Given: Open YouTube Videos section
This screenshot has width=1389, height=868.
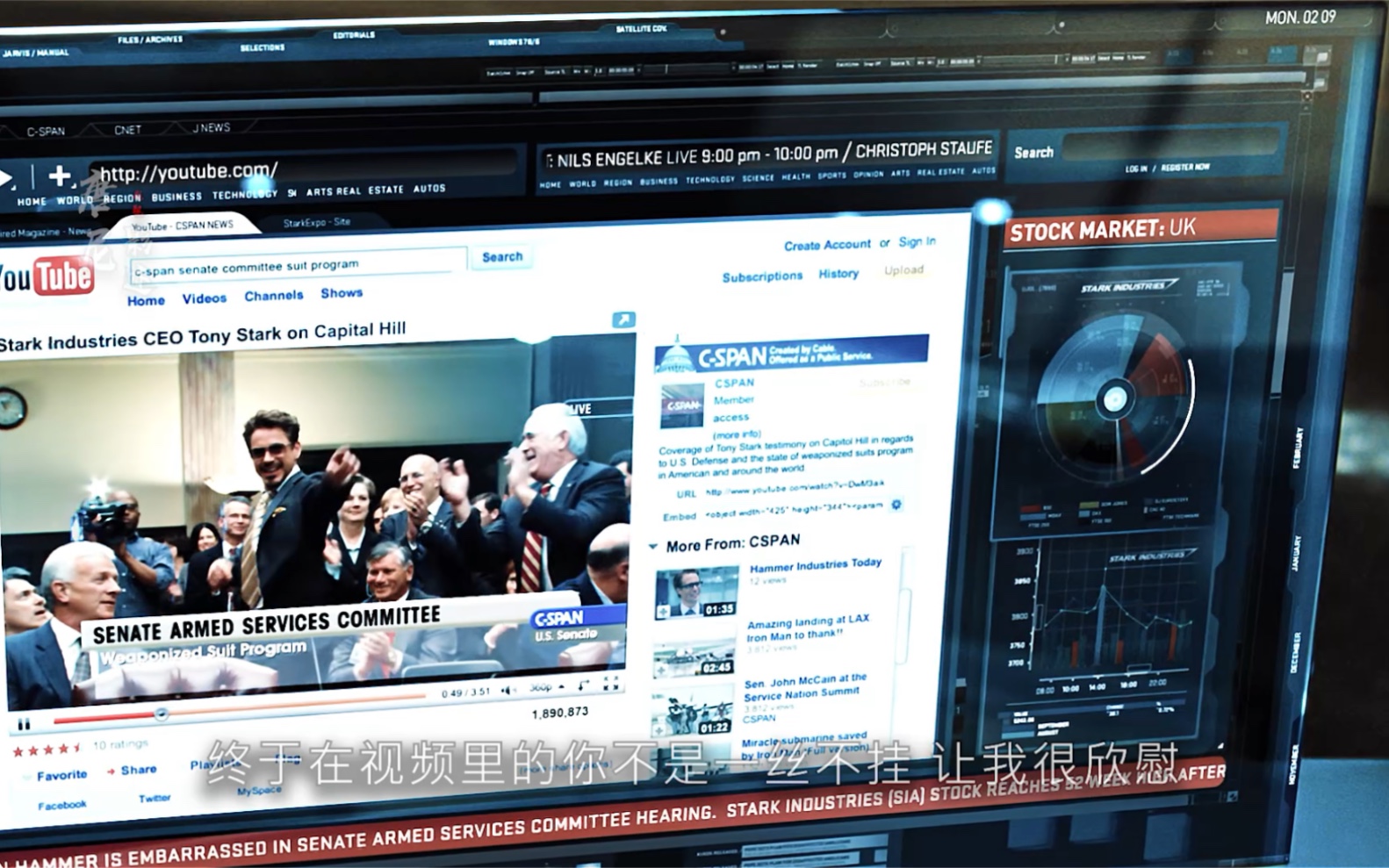Looking at the screenshot, I should pyautogui.click(x=205, y=298).
